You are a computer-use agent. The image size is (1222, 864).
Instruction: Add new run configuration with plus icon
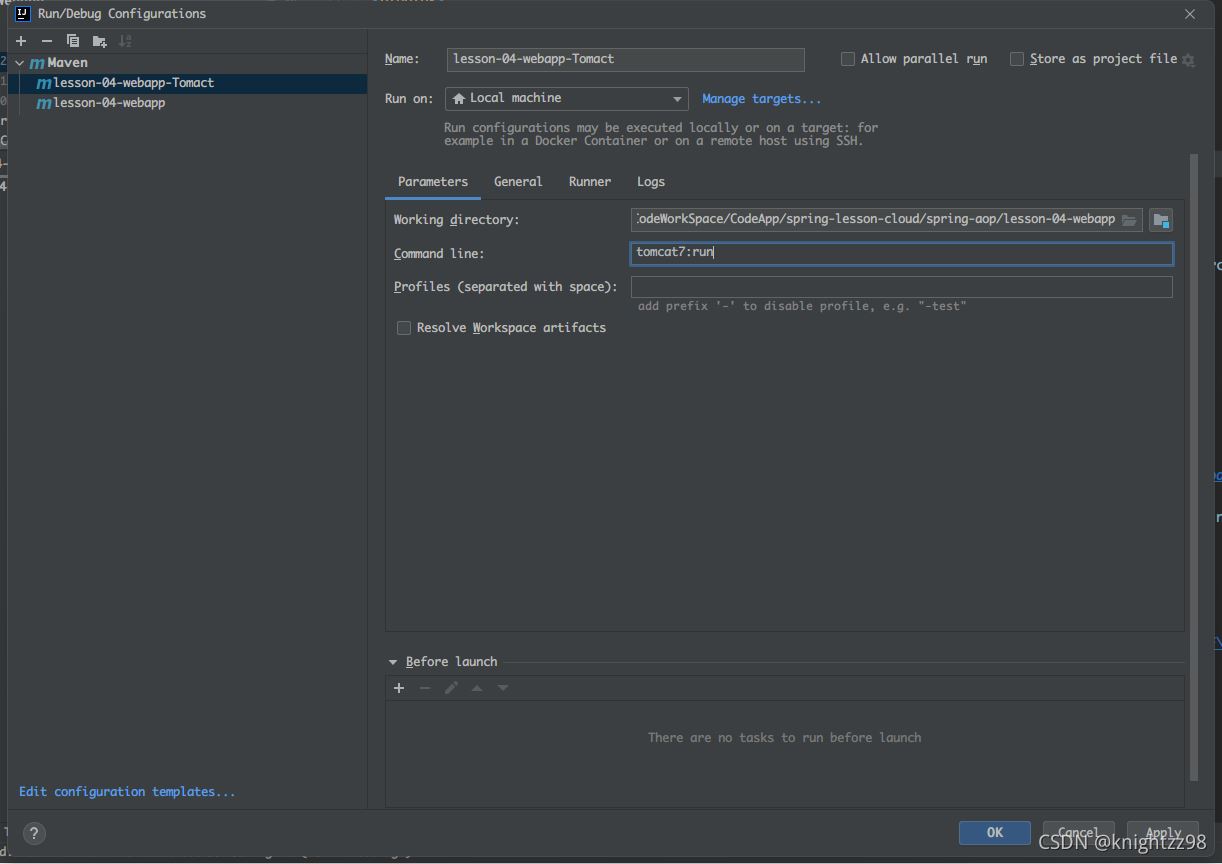(21, 41)
